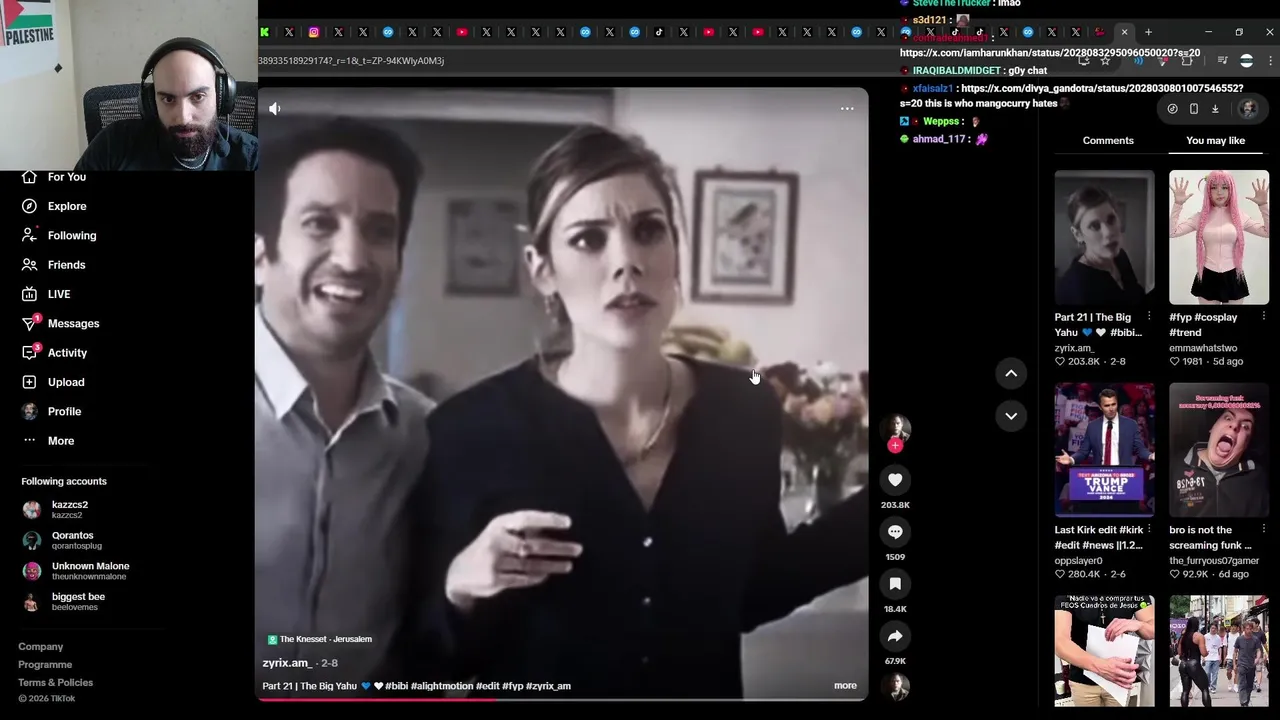Follow creator with red plus badge
This screenshot has width=1280, height=720.
tap(895, 446)
